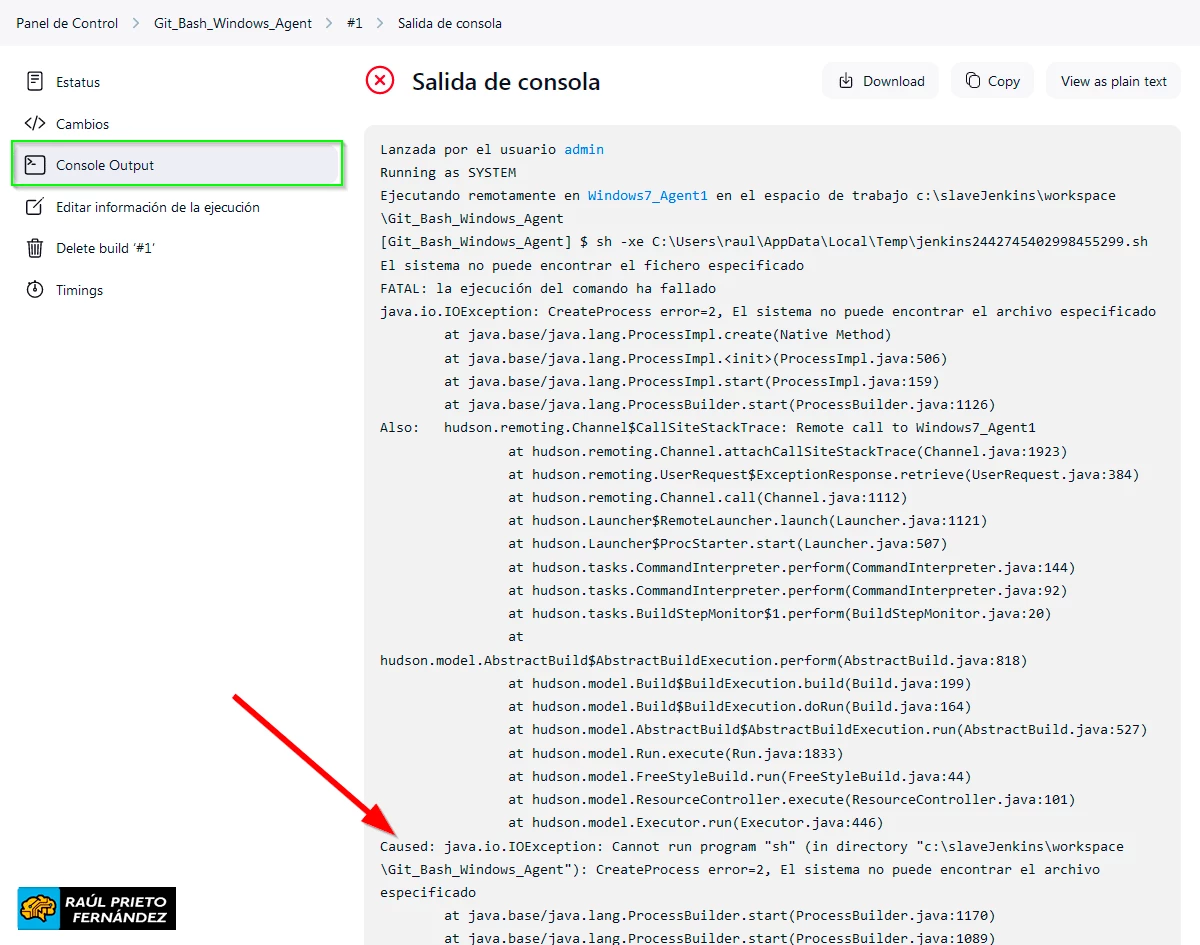The image size is (1200, 945).
Task: Open Panel de Control breadcrumb
Action: (67, 23)
